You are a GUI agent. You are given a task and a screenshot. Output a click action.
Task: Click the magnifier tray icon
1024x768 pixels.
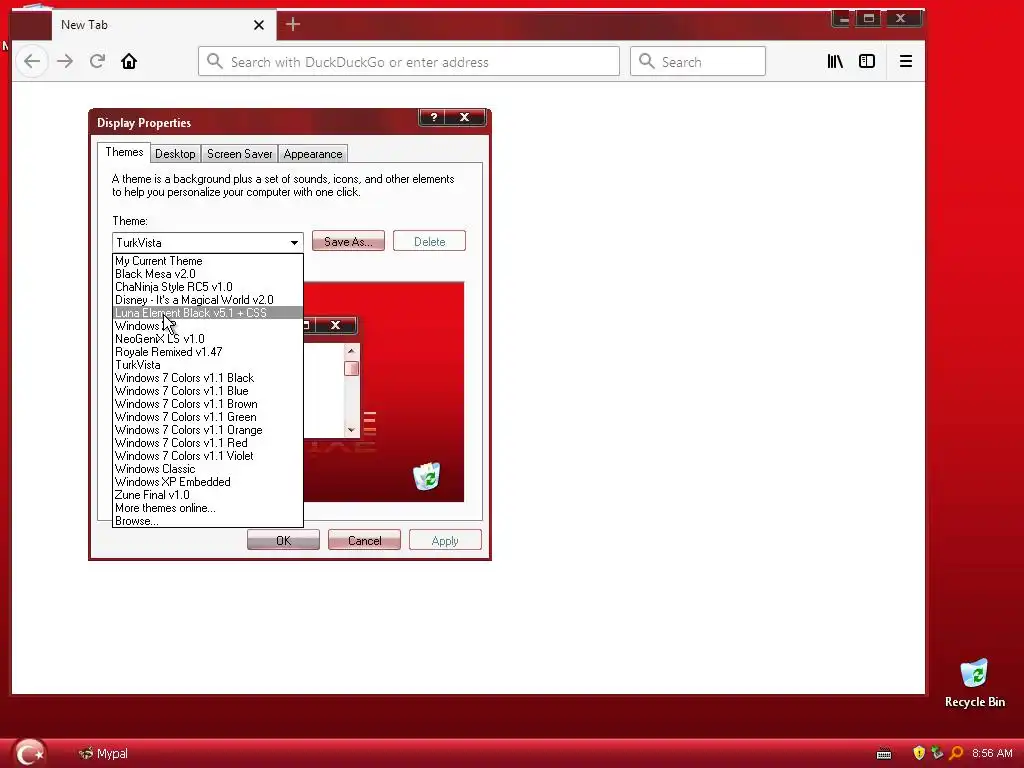coord(956,753)
